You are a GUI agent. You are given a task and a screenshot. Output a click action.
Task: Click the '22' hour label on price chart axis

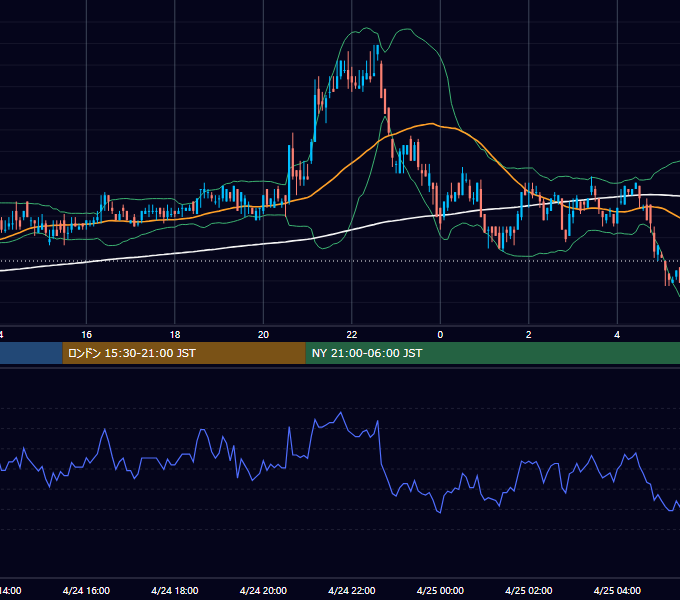tap(352, 335)
